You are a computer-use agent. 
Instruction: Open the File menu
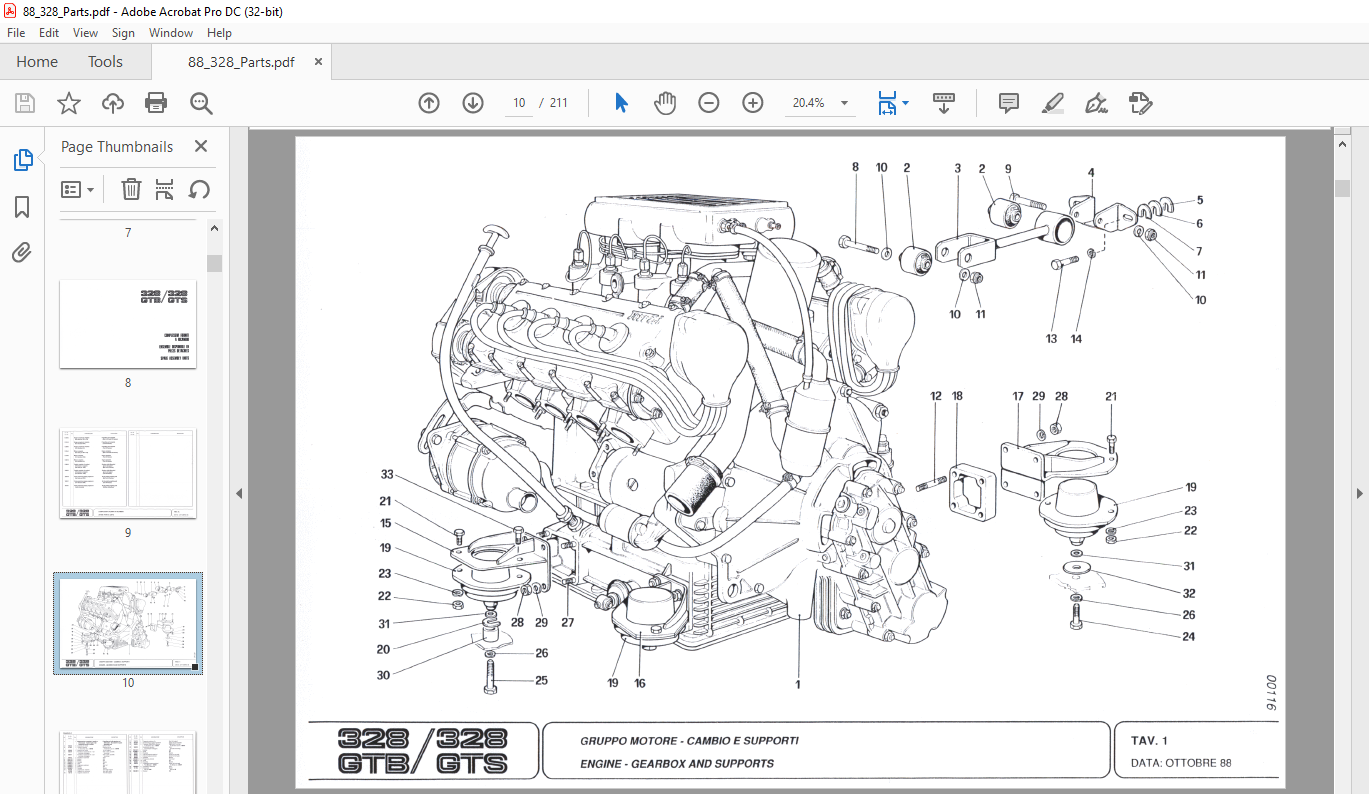click(16, 33)
